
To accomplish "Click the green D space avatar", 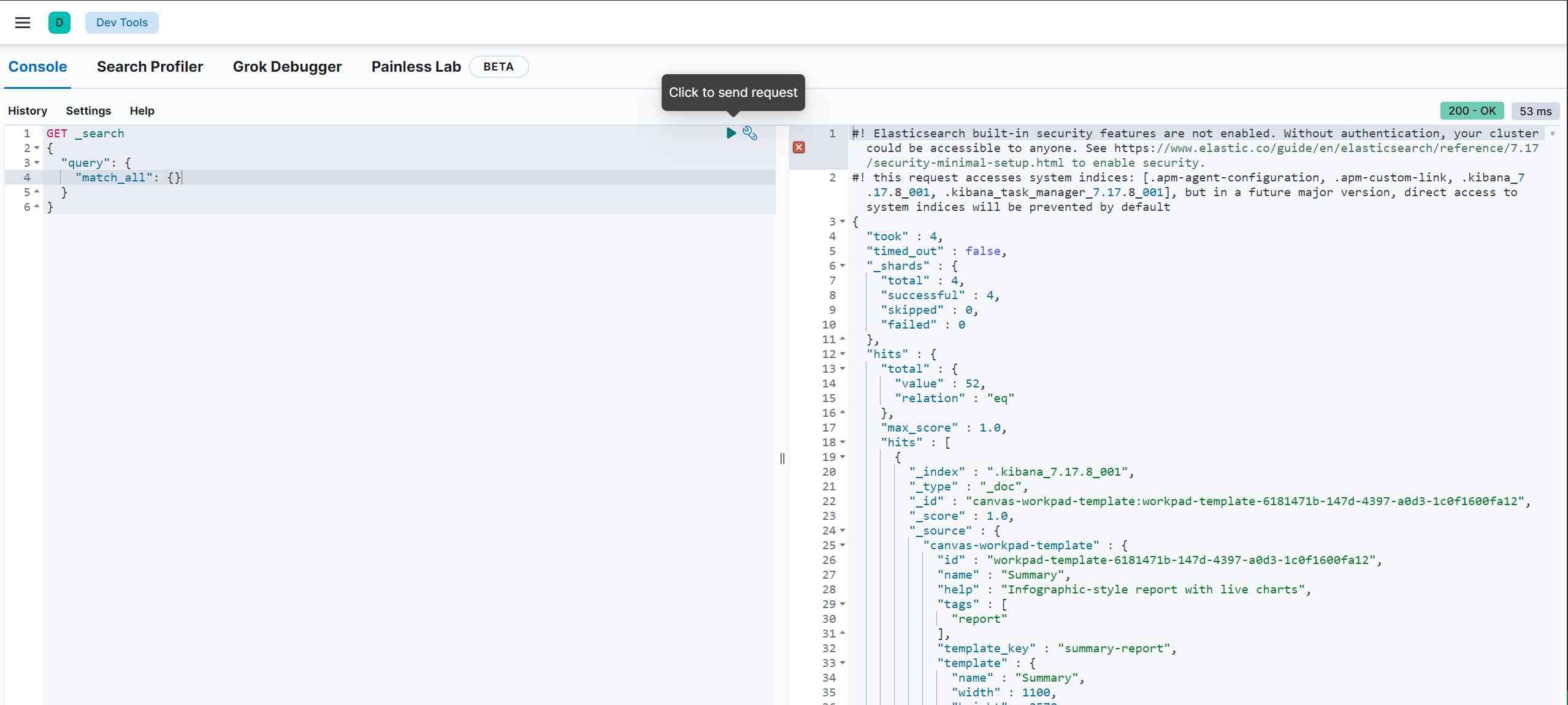I will click(59, 23).
